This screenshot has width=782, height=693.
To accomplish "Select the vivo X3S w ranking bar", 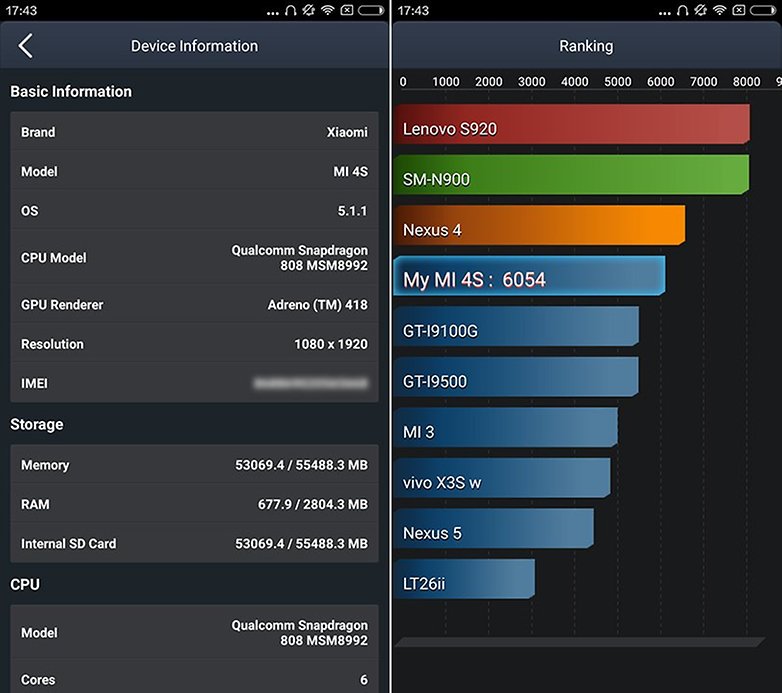I will 502,478.
